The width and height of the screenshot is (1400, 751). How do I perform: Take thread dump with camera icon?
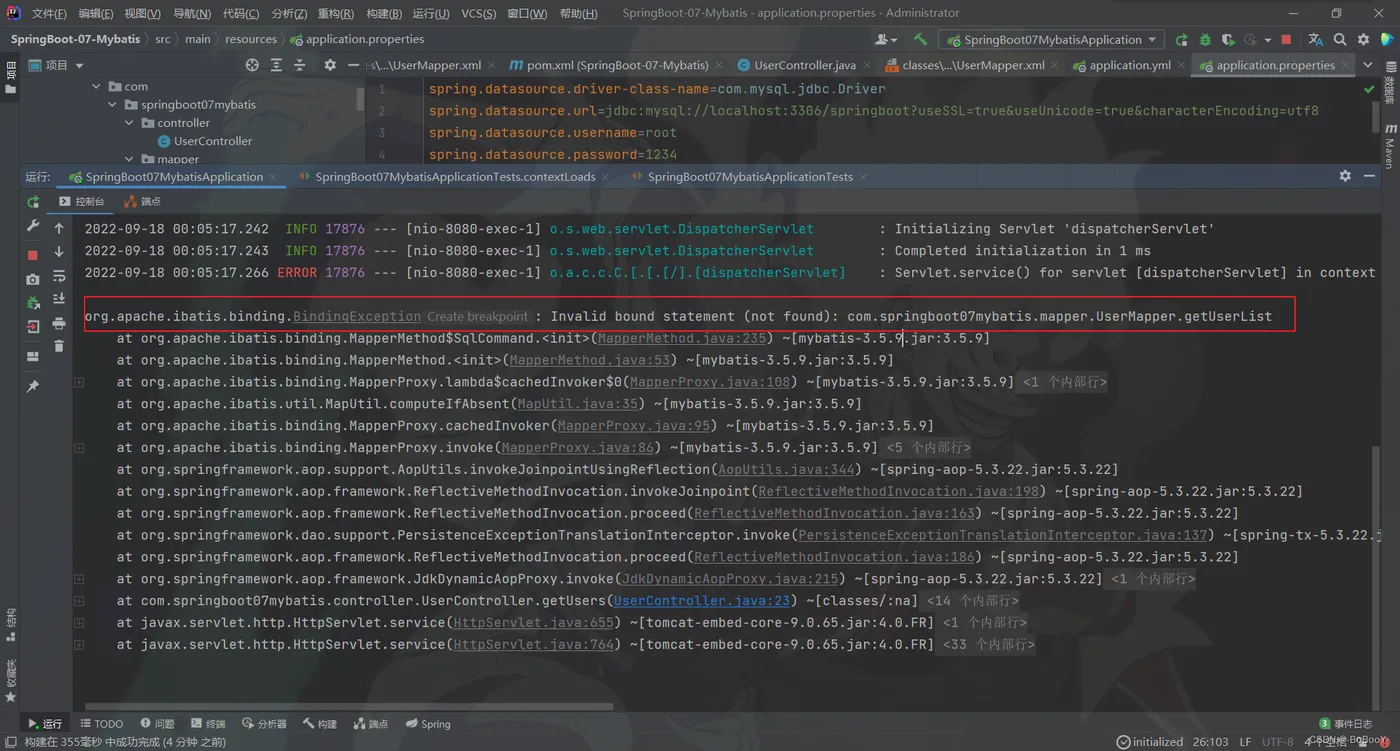33,279
